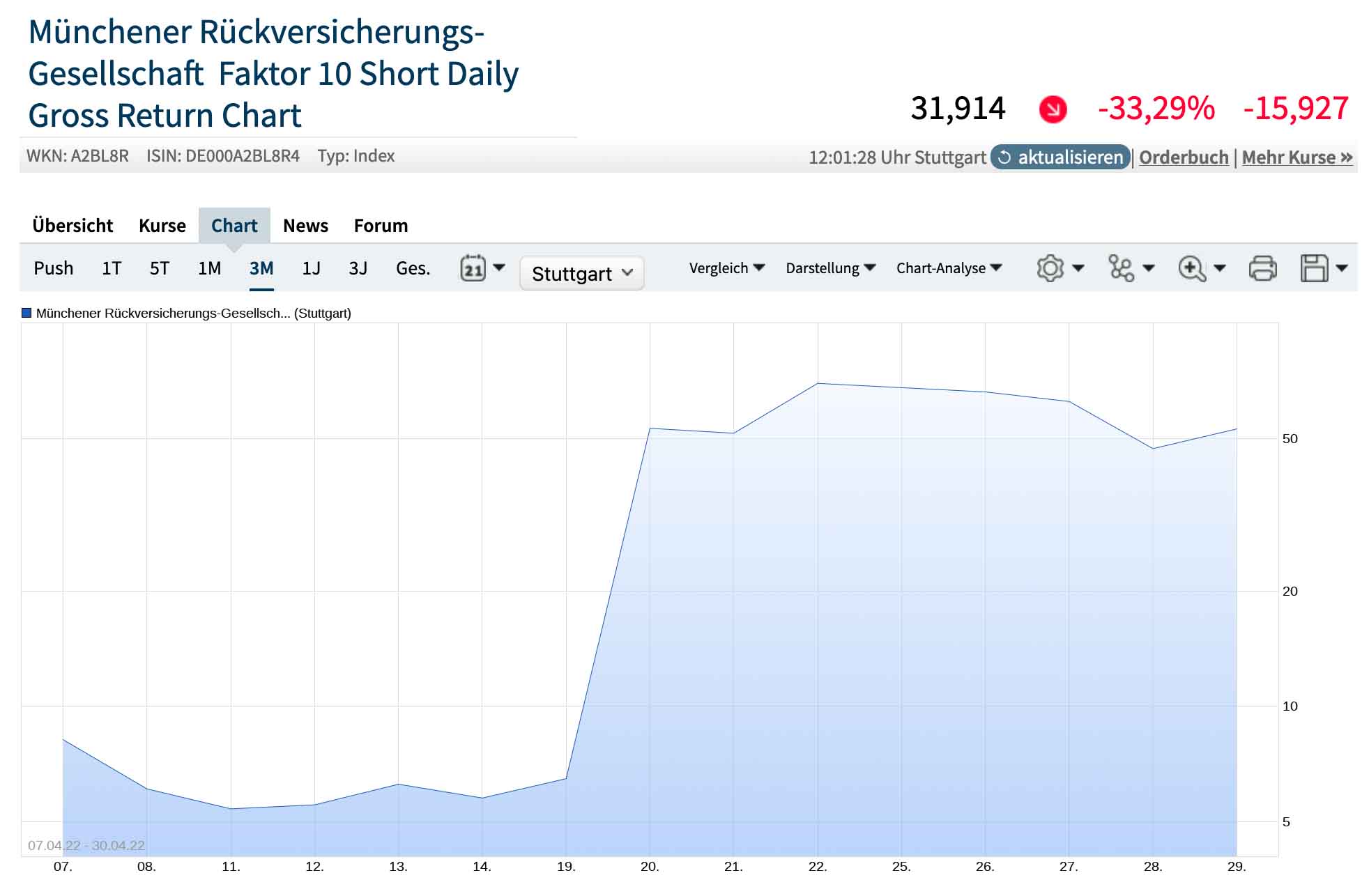Screen dimensions: 1369x896
Task: Switch chart range to 1J
Action: (311, 268)
